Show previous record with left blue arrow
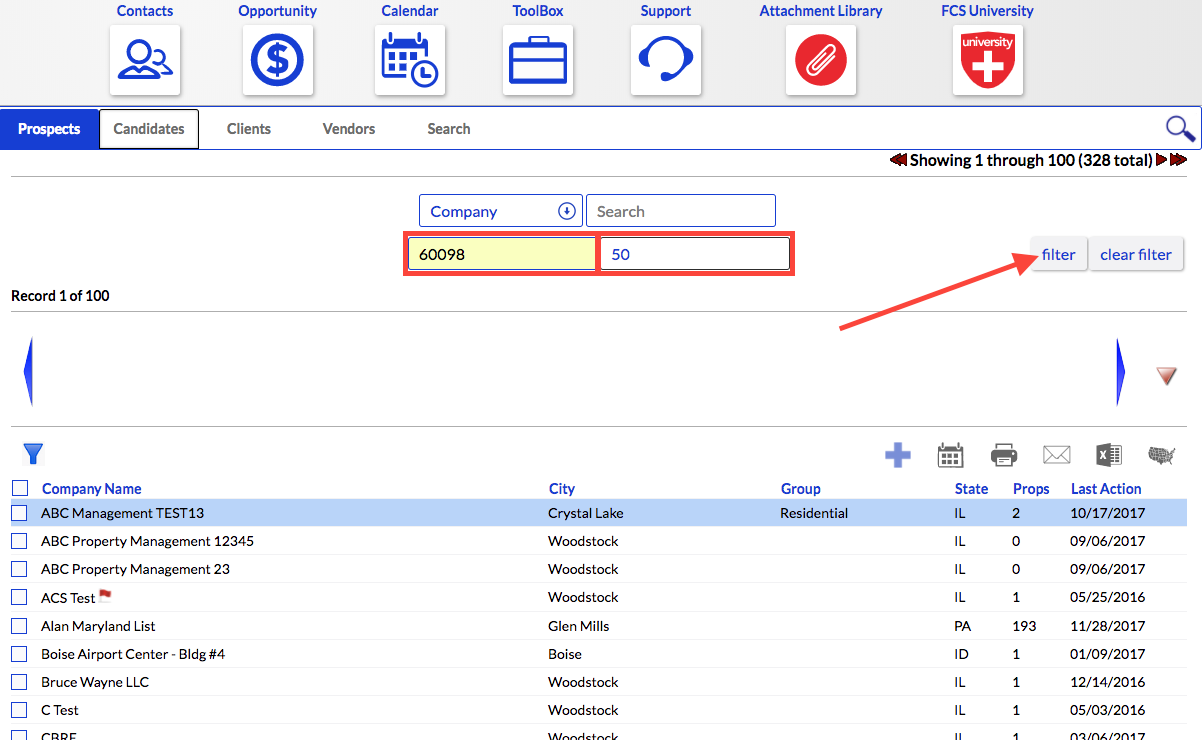Image resolution: width=1203 pixels, height=740 pixels. pos(28,372)
